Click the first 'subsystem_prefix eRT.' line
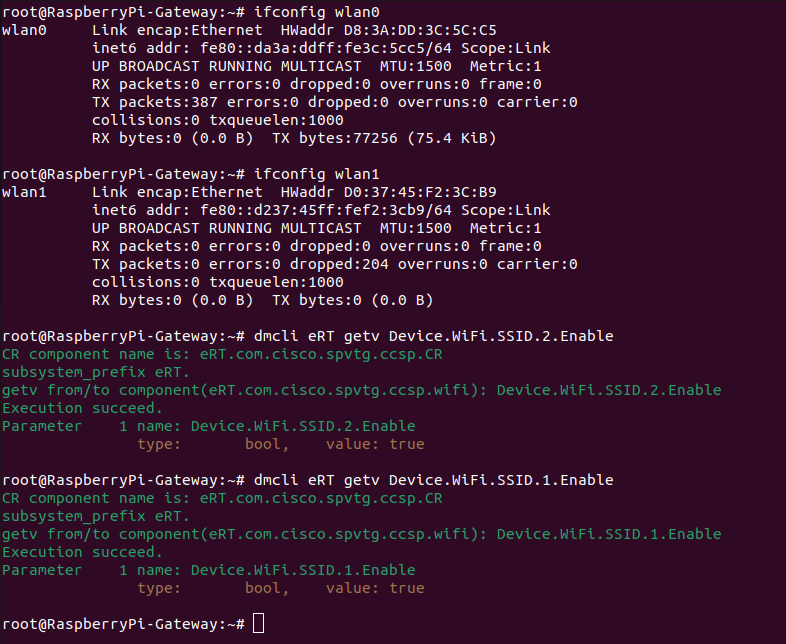This screenshot has height=644, width=786. (96, 372)
